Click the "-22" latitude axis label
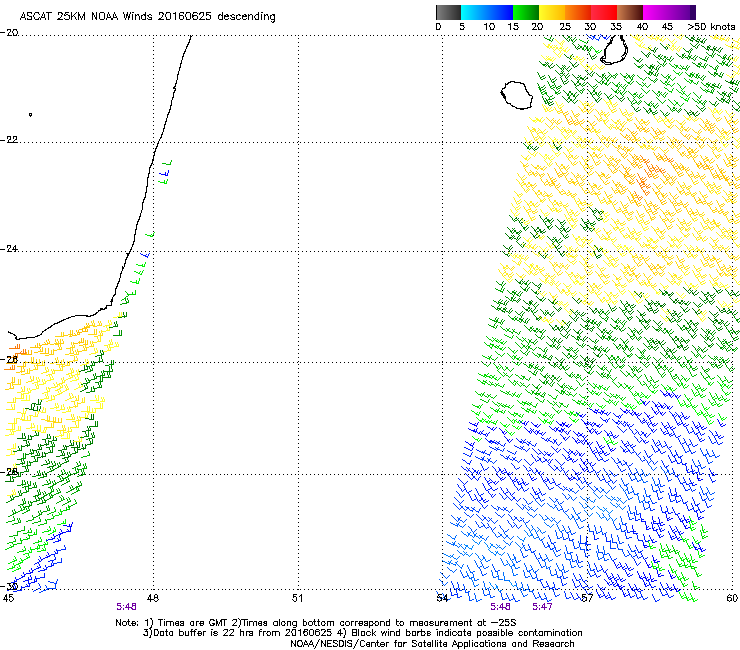 point(9,140)
